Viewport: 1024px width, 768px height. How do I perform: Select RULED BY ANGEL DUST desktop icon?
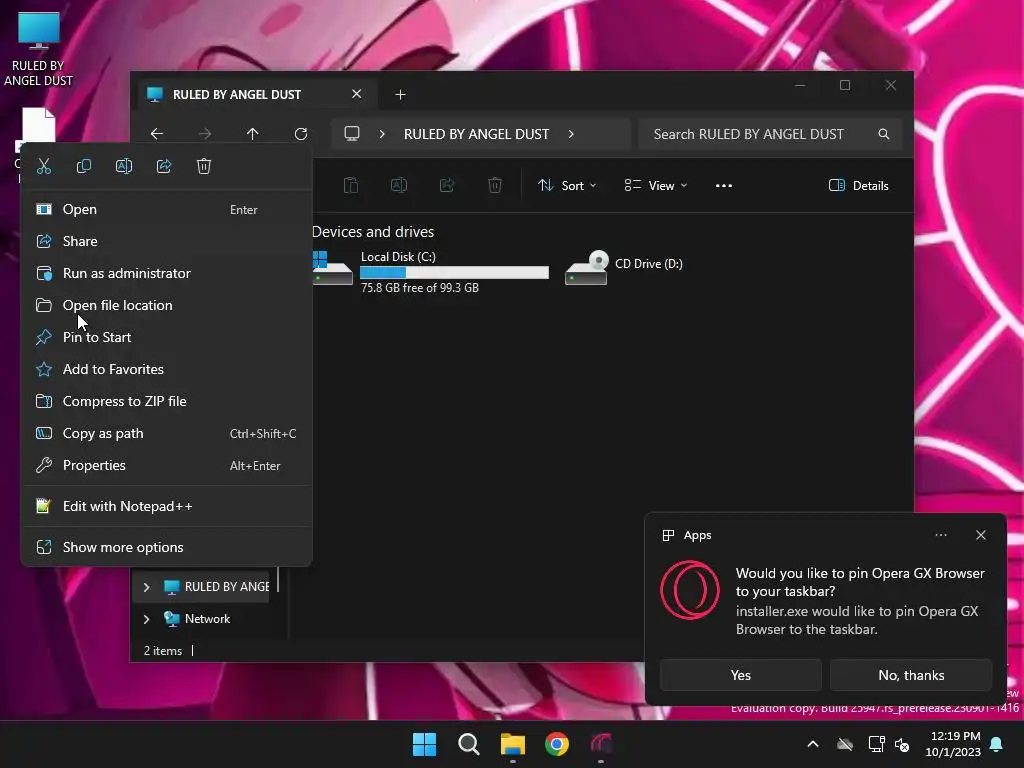tap(39, 50)
